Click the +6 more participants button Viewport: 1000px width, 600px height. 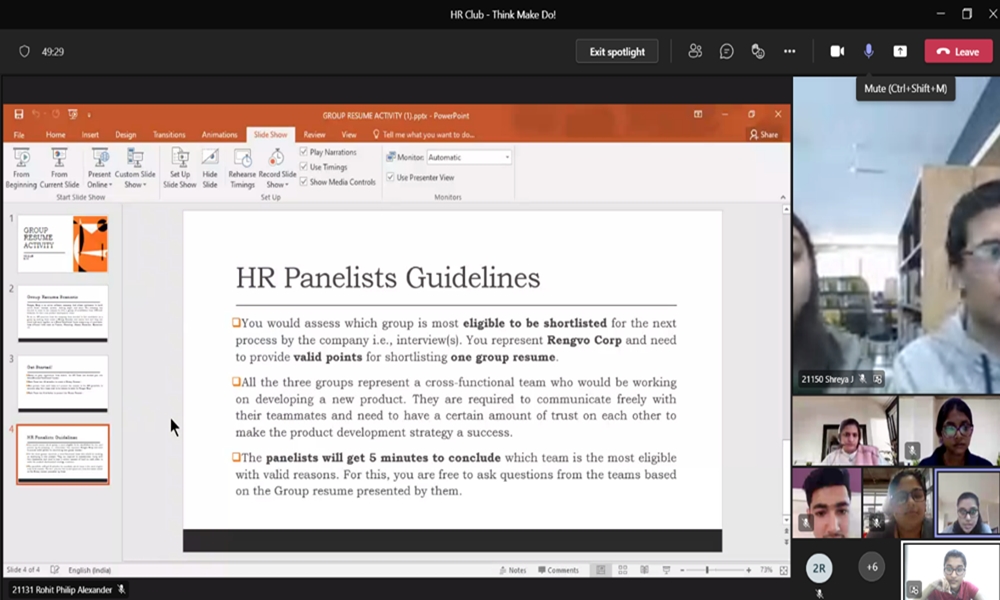coord(872,566)
